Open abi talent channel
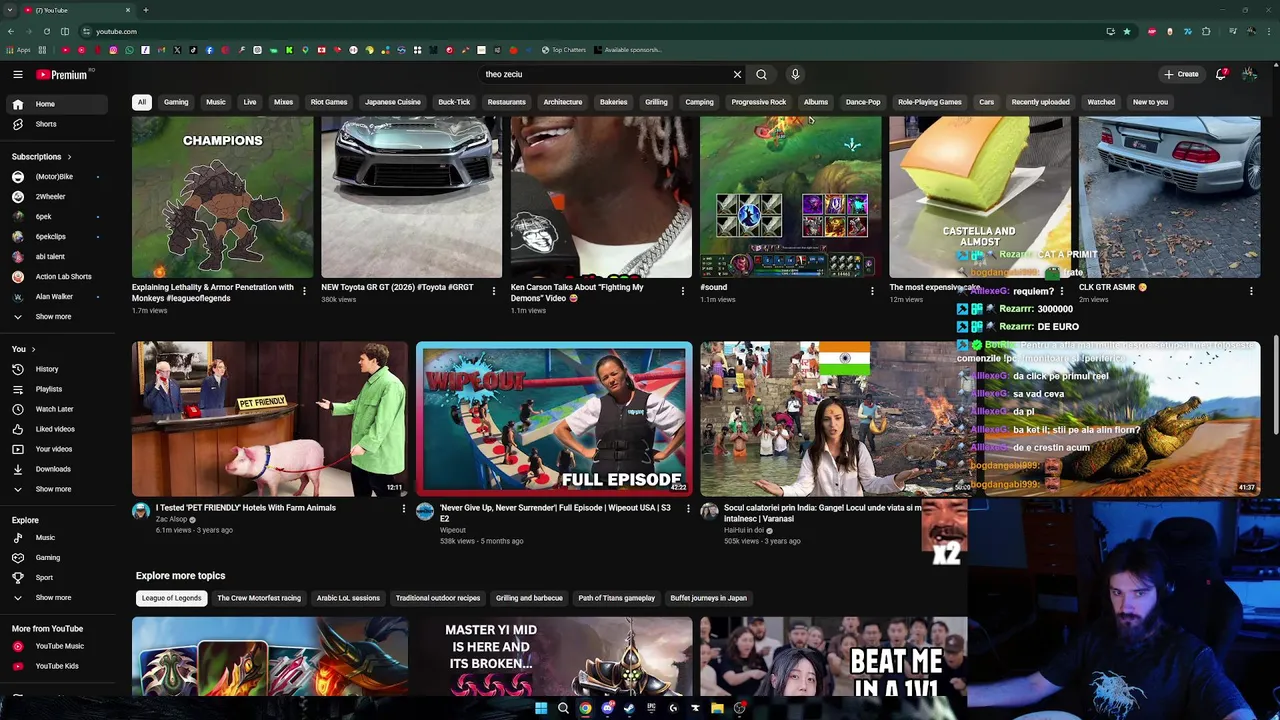This screenshot has height=720, width=1280. click(x=50, y=257)
